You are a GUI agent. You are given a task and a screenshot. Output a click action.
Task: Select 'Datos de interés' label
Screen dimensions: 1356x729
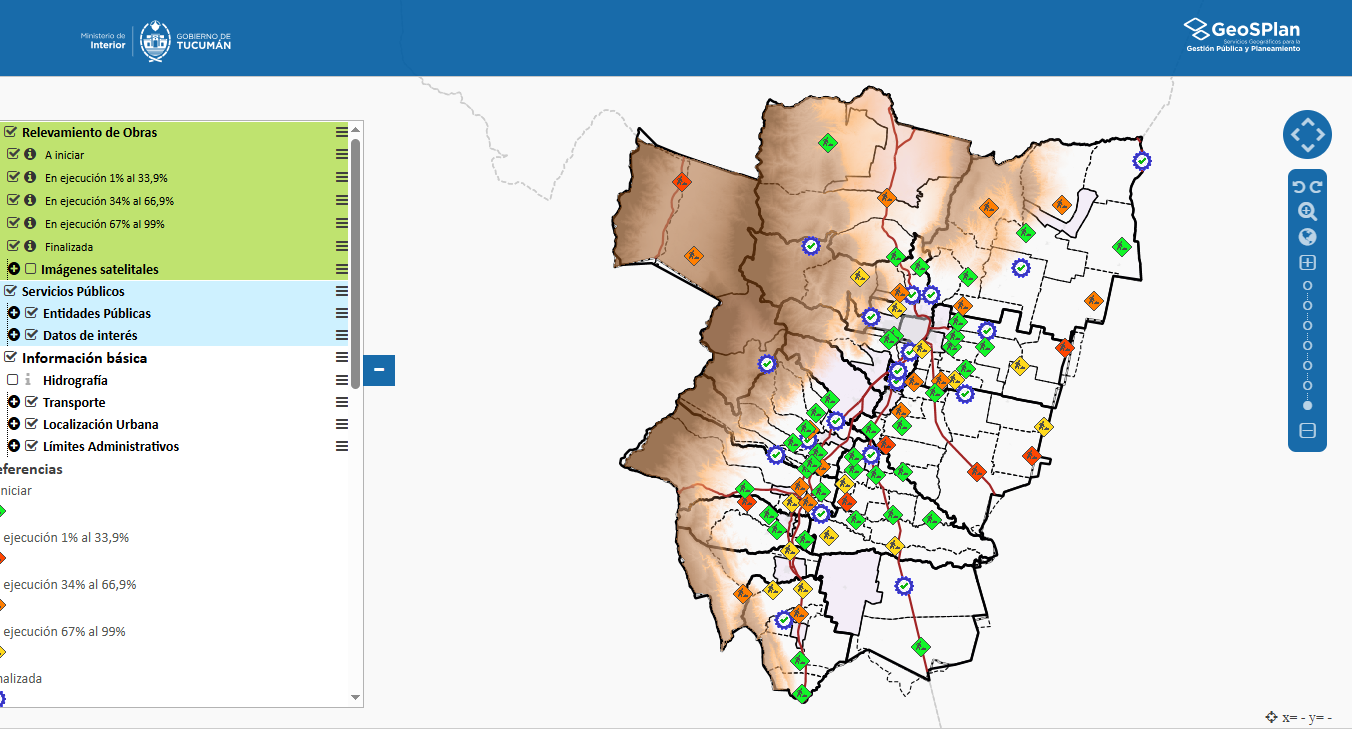90,335
